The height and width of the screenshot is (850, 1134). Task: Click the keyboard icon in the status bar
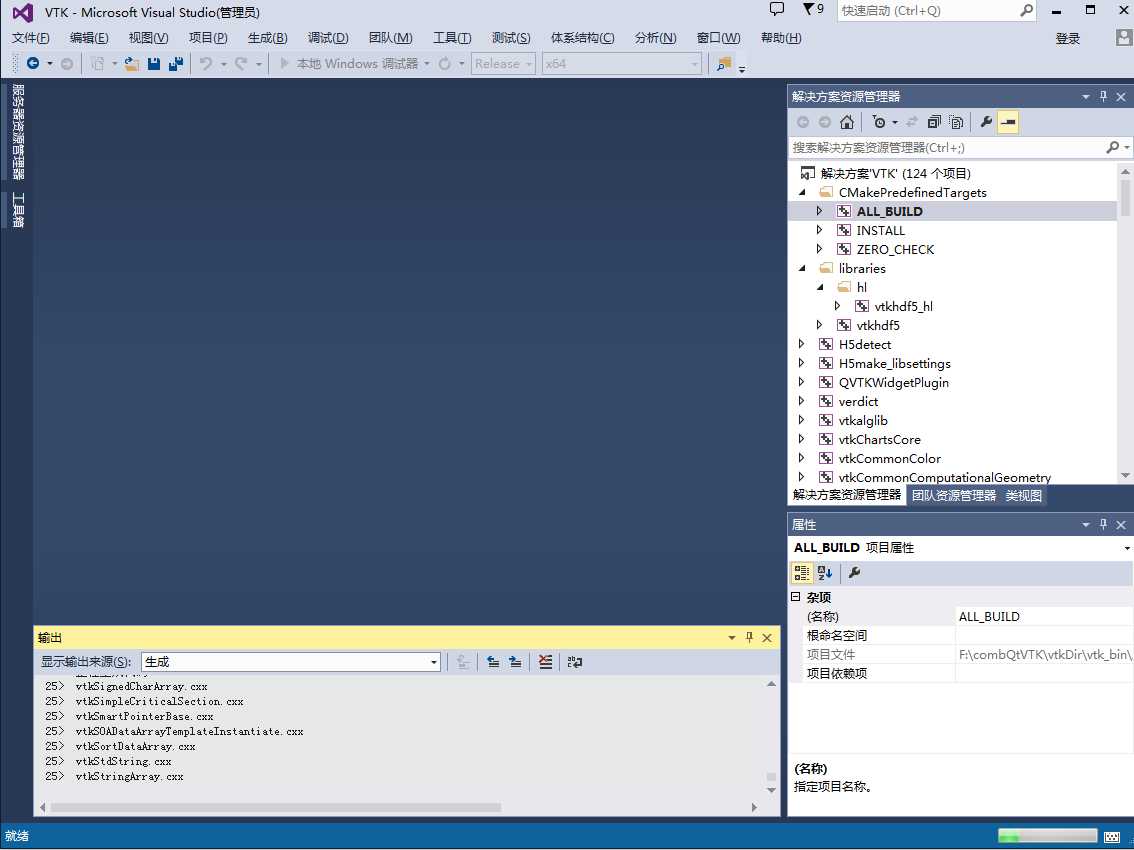coord(1112,836)
